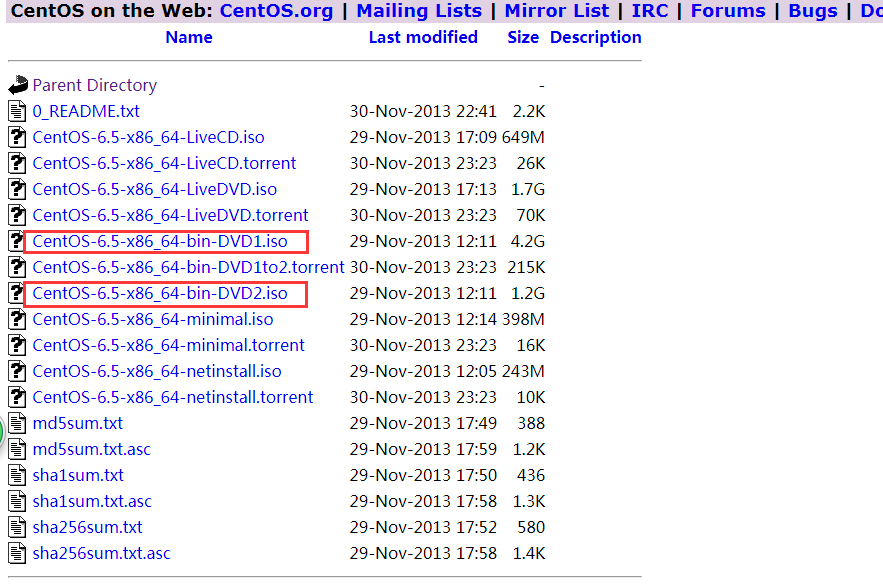The width and height of the screenshot is (883, 588).
Task: Click the unknown-file icon beside CentOS-6.5-x86_64-bin-DVD1to2.torrent
Action: click(17, 267)
